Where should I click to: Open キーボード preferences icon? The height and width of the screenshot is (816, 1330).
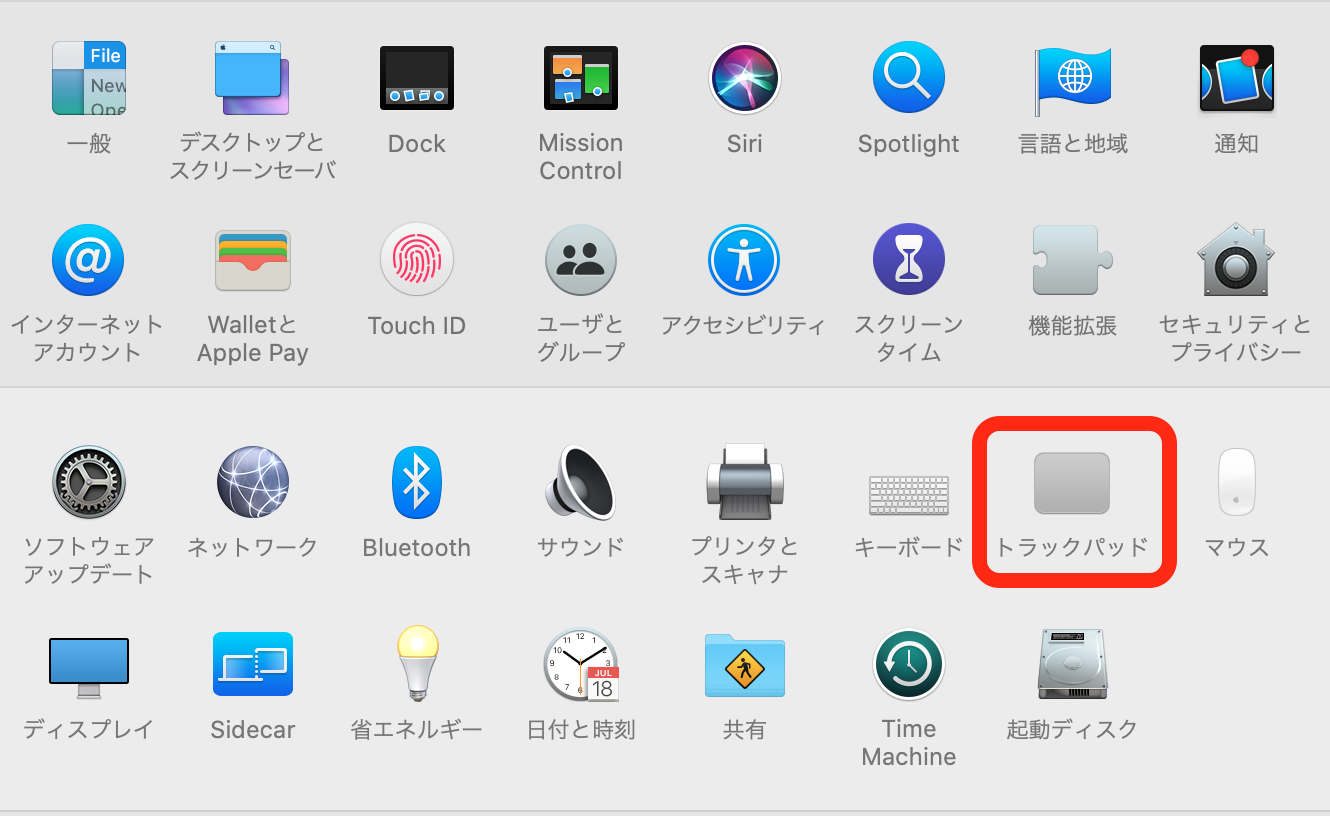point(909,495)
